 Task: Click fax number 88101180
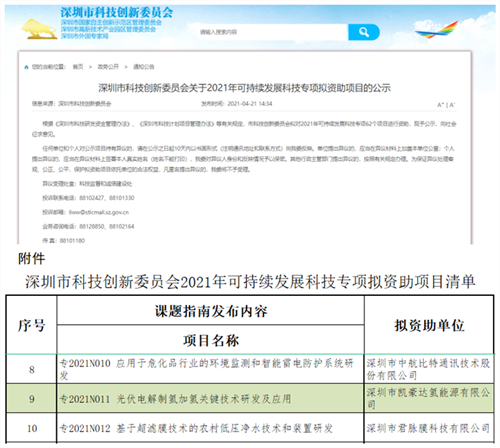[x=72, y=241]
